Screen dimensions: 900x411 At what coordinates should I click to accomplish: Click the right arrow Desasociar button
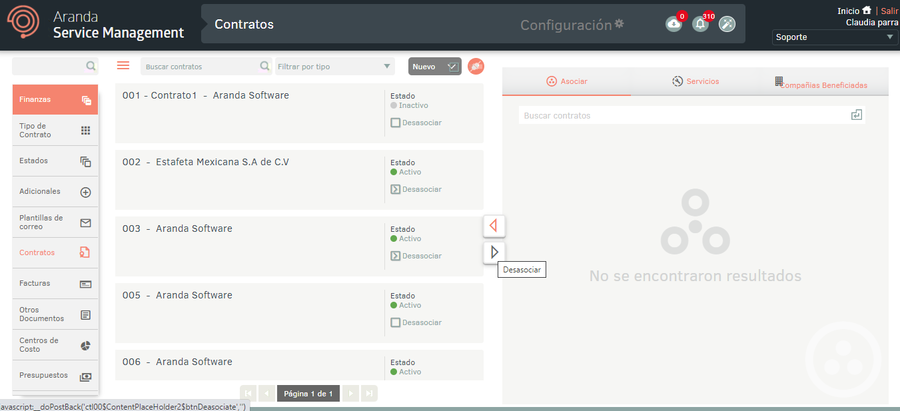click(x=494, y=251)
